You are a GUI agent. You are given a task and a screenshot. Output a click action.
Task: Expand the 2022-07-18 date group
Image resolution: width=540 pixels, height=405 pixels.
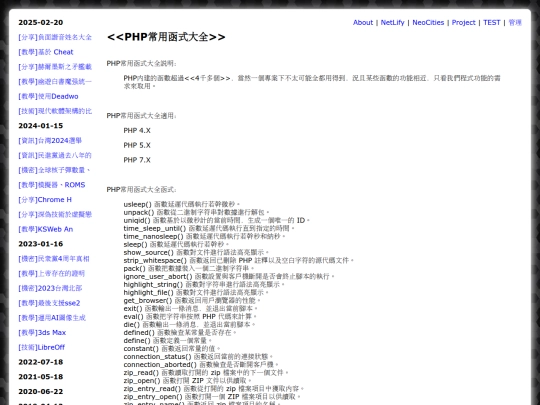pyautogui.click(x=41, y=362)
